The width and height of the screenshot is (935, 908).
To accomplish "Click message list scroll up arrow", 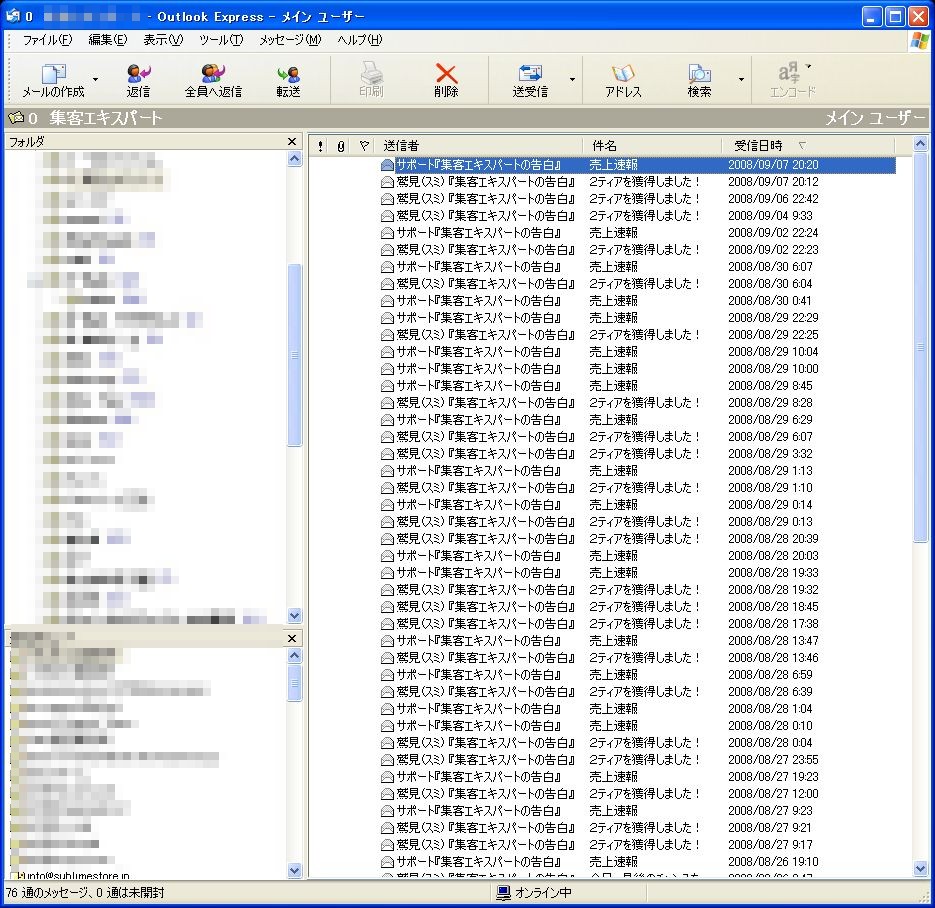I will point(920,144).
